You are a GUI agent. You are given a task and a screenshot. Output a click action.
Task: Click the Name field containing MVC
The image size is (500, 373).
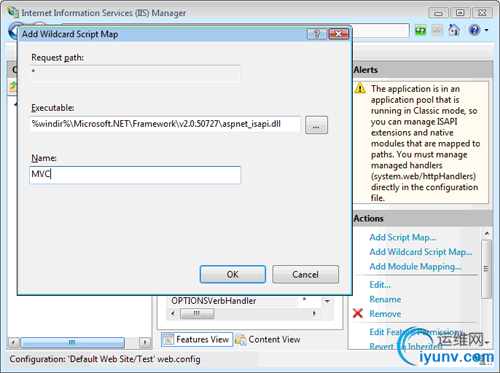135,175
